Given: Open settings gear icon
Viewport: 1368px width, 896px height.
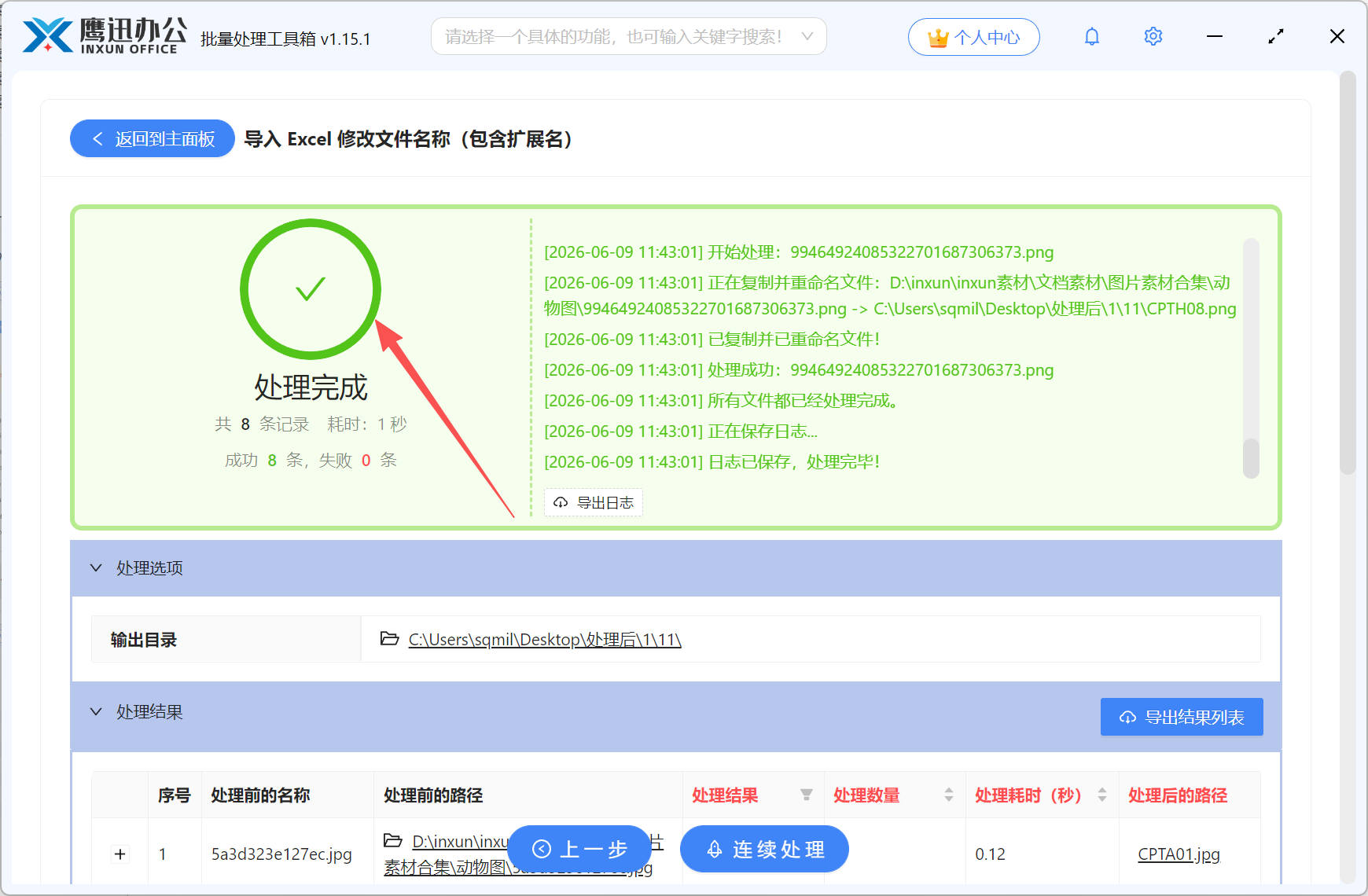Looking at the screenshot, I should pos(1153,36).
